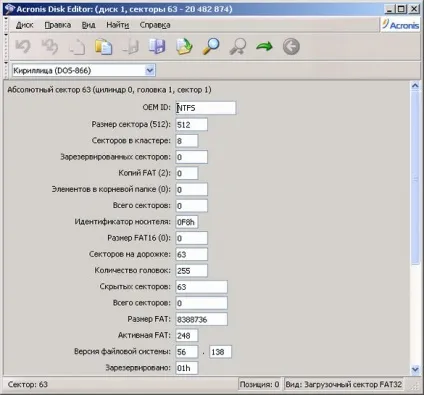Click the Acronis logo in menu bar
The width and height of the screenshot is (424, 395).
(400, 25)
